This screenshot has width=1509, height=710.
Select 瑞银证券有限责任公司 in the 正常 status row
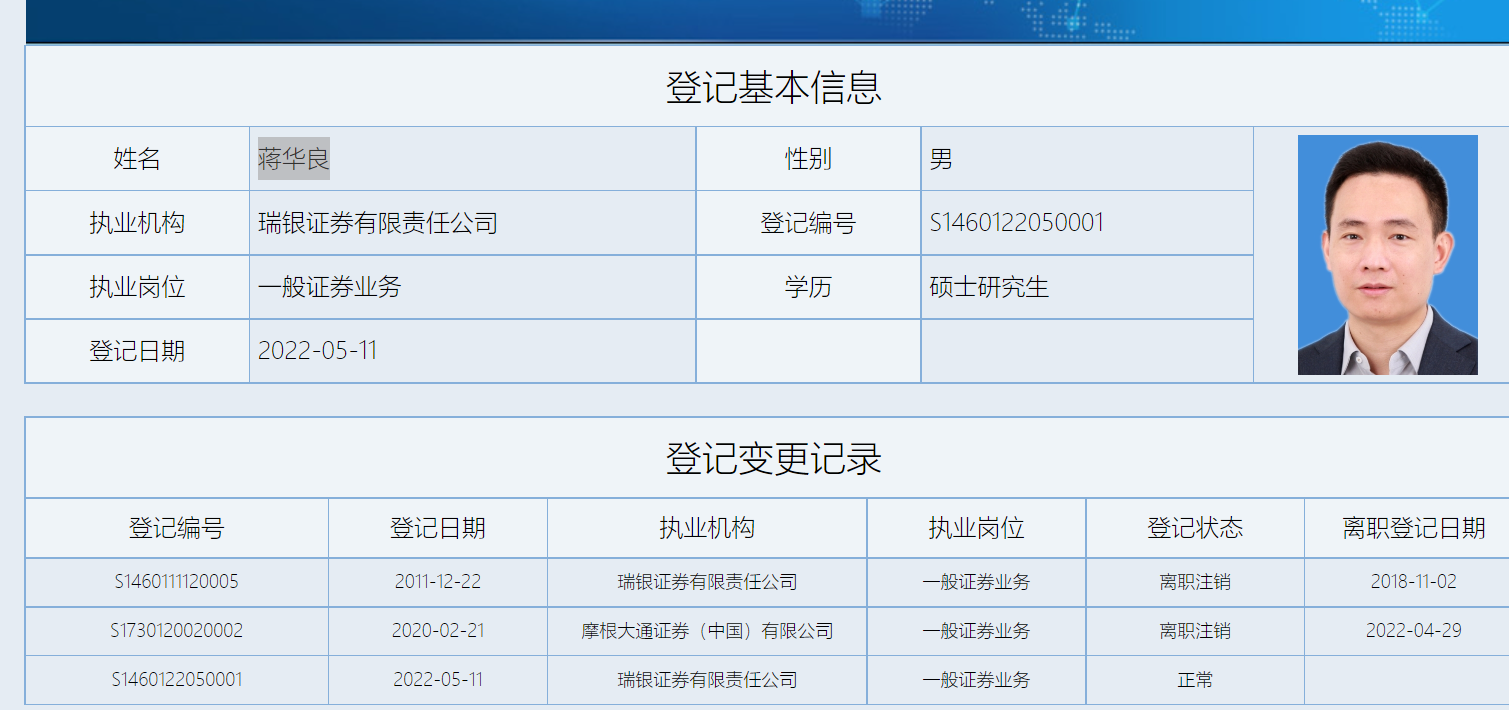(x=707, y=680)
